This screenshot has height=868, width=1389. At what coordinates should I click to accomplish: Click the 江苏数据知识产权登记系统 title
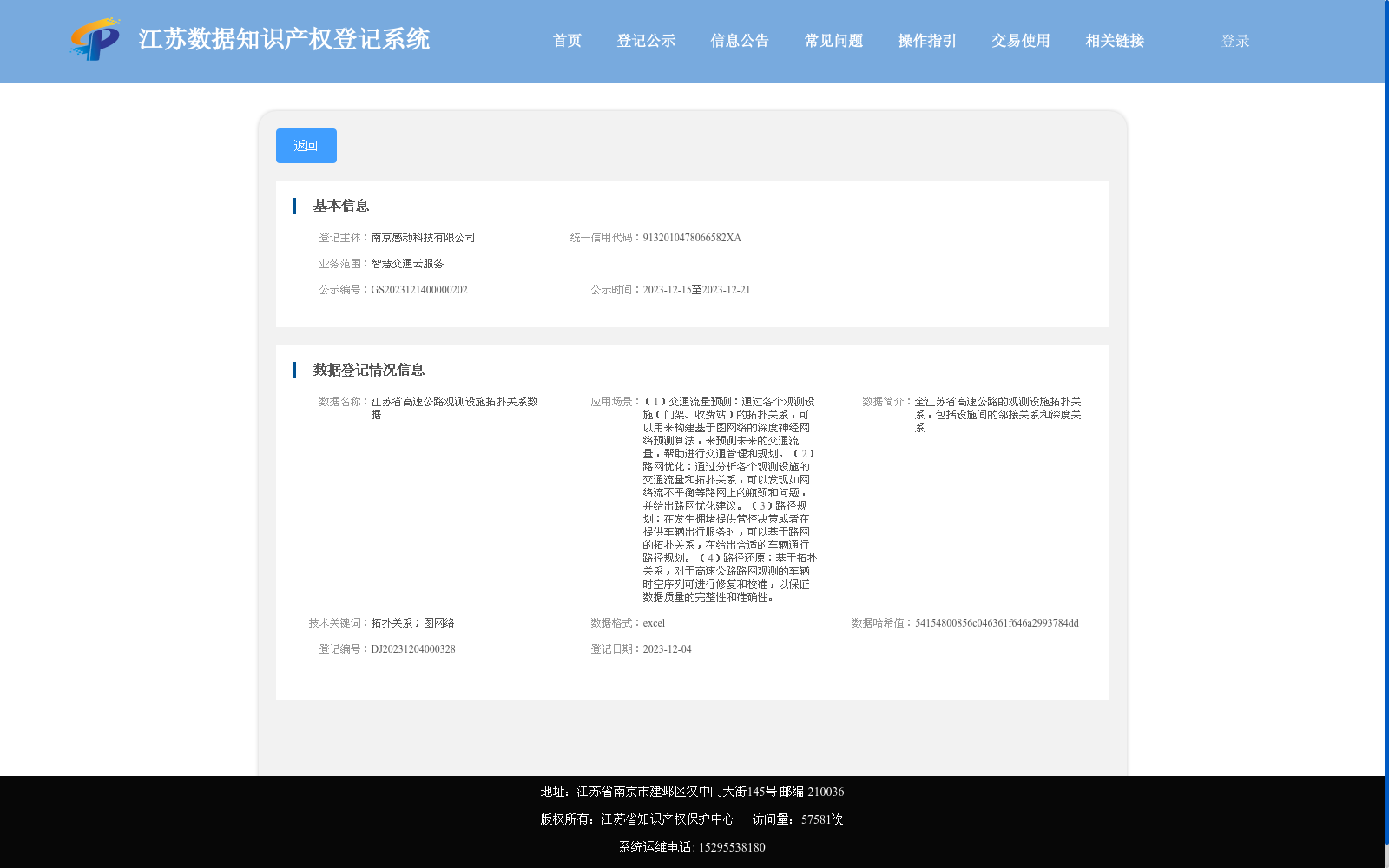(x=284, y=39)
